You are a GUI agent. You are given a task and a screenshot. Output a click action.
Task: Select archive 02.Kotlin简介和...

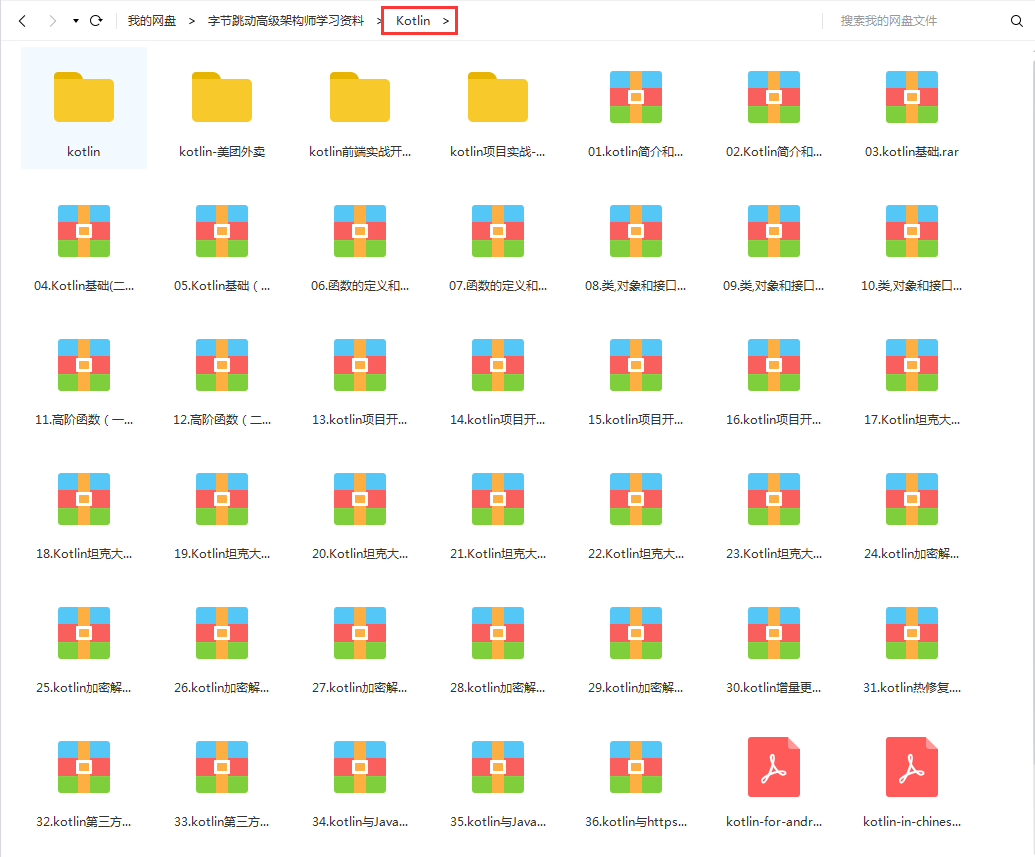(x=774, y=108)
